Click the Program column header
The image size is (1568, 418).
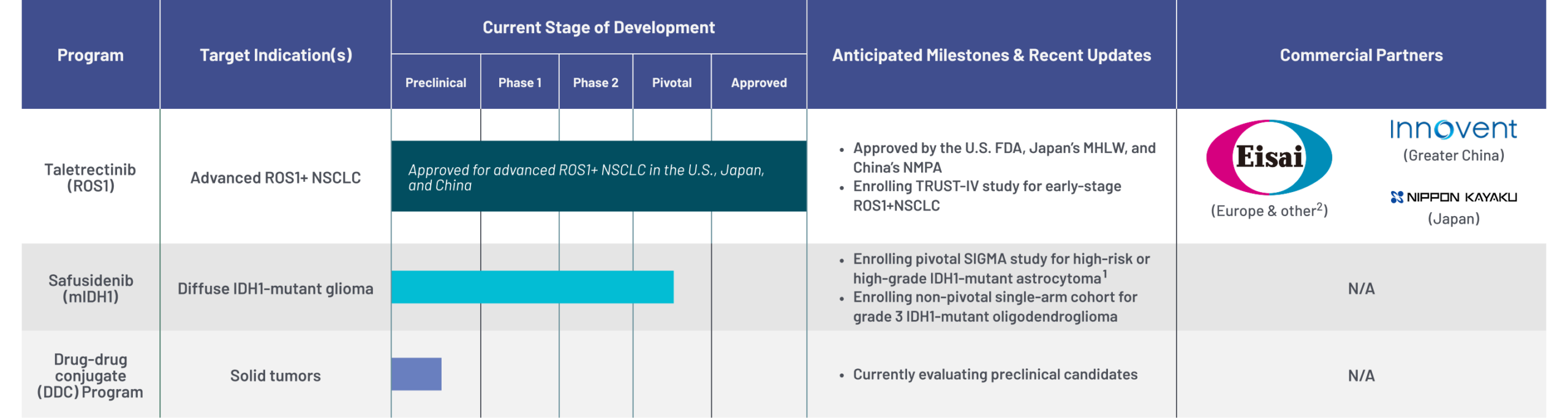90,55
